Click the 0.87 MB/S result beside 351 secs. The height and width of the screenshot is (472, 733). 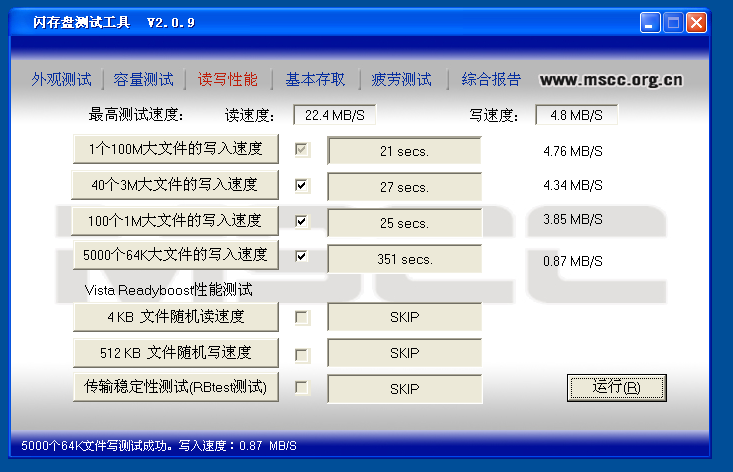pyautogui.click(x=573, y=261)
